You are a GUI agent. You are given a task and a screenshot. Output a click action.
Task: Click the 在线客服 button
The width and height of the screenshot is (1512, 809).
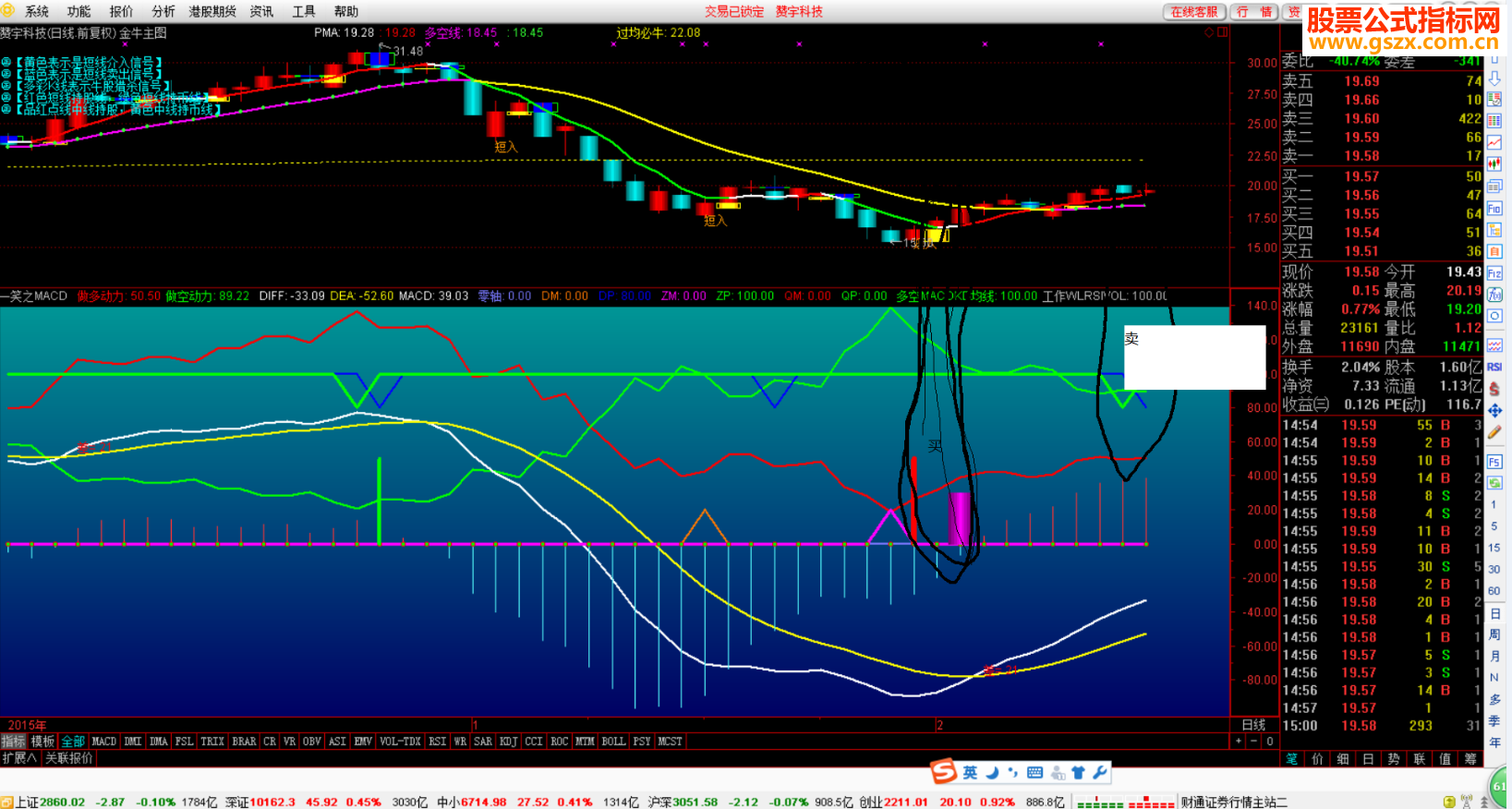point(1194,11)
